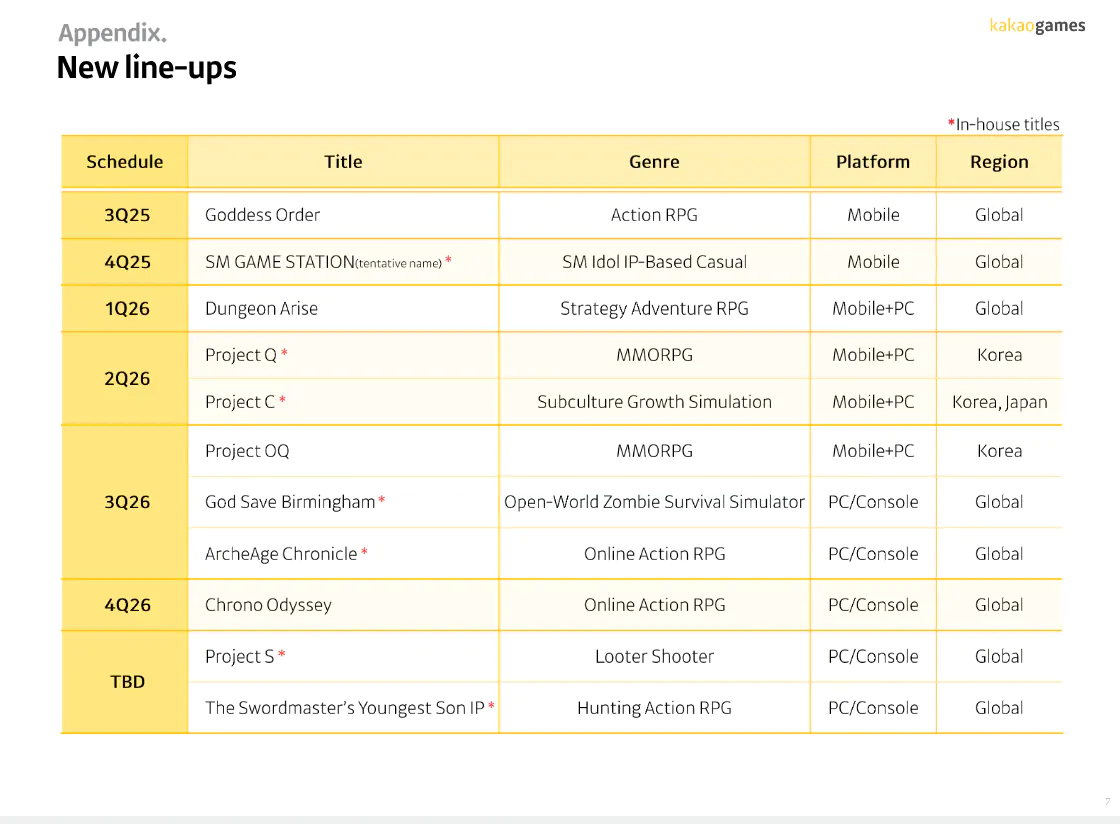Click 'Global' region in Project S row
The image size is (1120, 824).
(x=999, y=656)
